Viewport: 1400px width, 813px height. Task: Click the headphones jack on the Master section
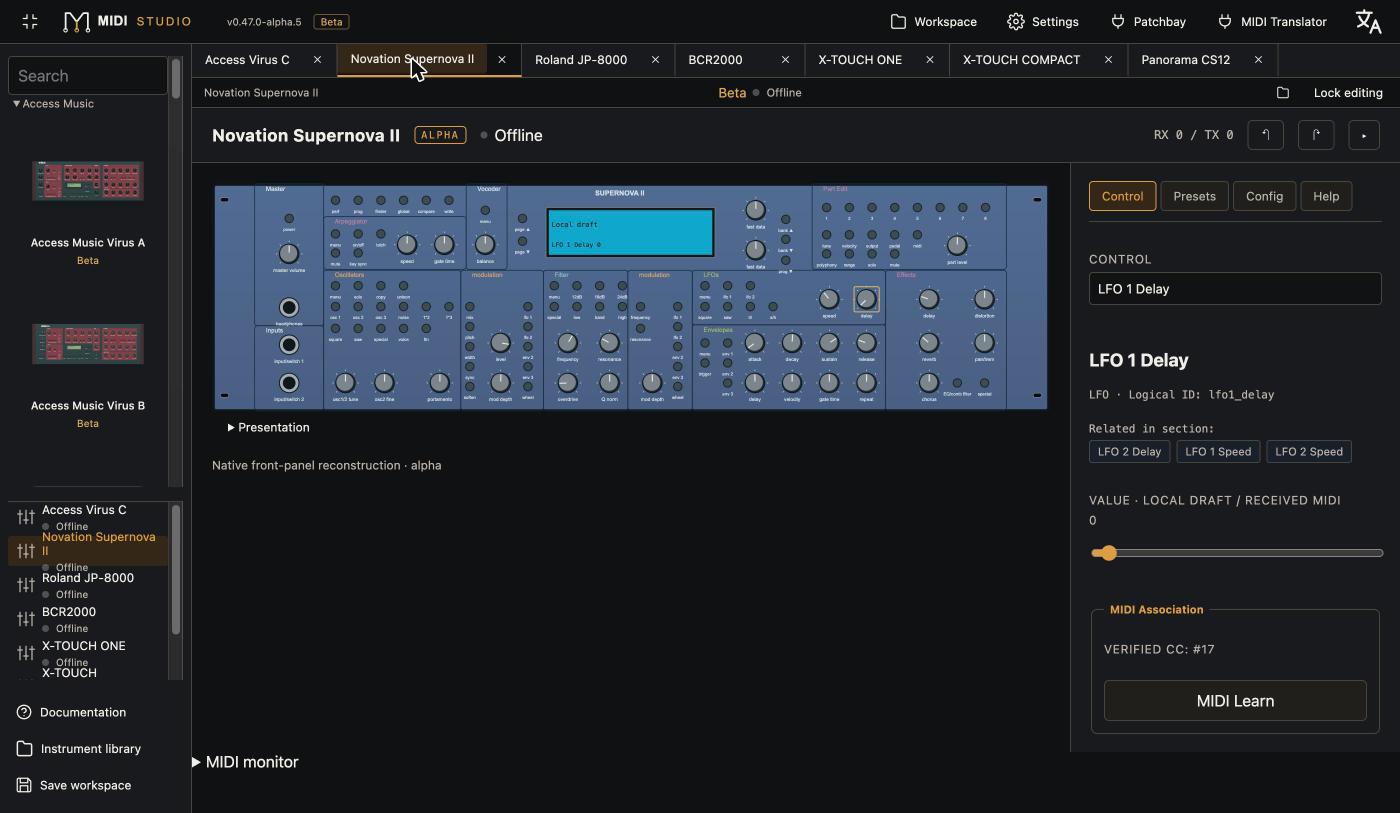point(289,308)
